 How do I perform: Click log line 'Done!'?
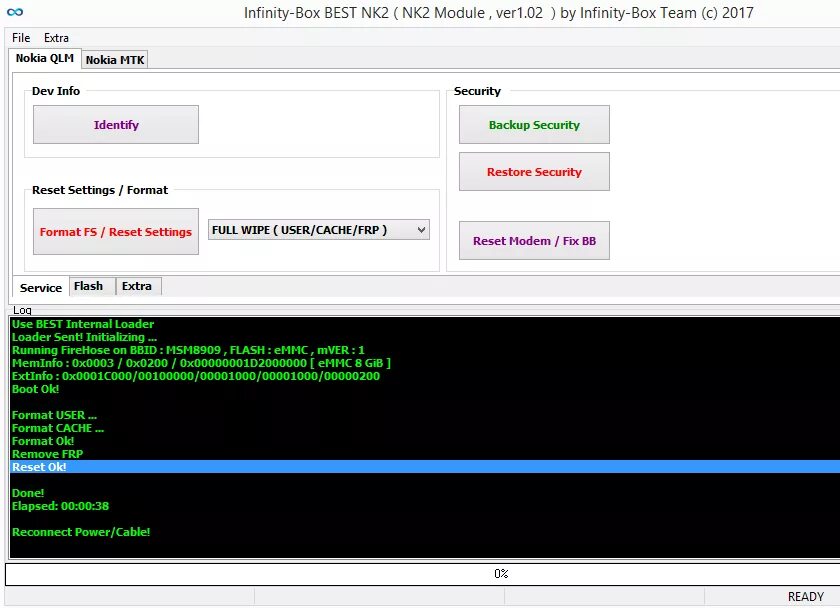click(28, 493)
